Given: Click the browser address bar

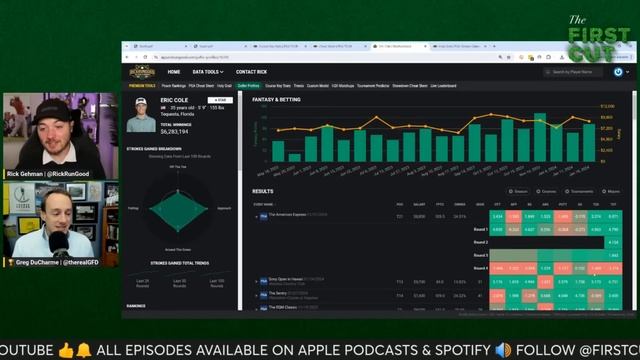Looking at the screenshot, I should 327,58.
